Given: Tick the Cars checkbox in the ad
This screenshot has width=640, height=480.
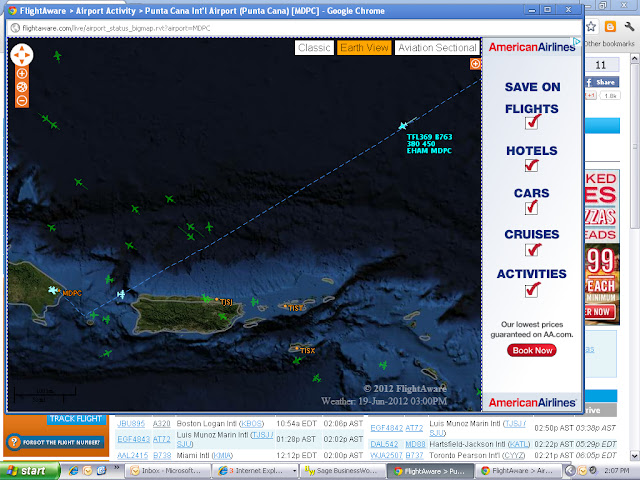Looking at the screenshot, I should [x=531, y=208].
